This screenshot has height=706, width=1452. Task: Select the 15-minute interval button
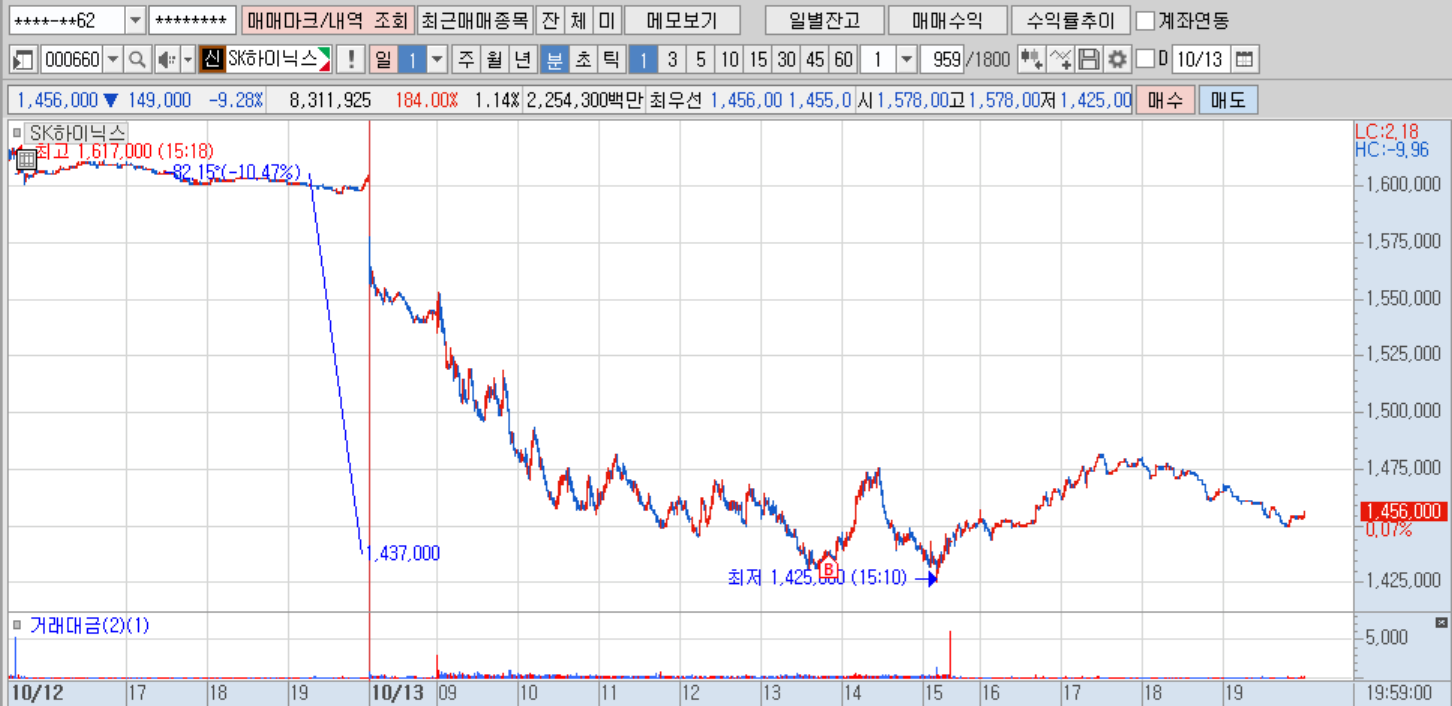coord(758,60)
